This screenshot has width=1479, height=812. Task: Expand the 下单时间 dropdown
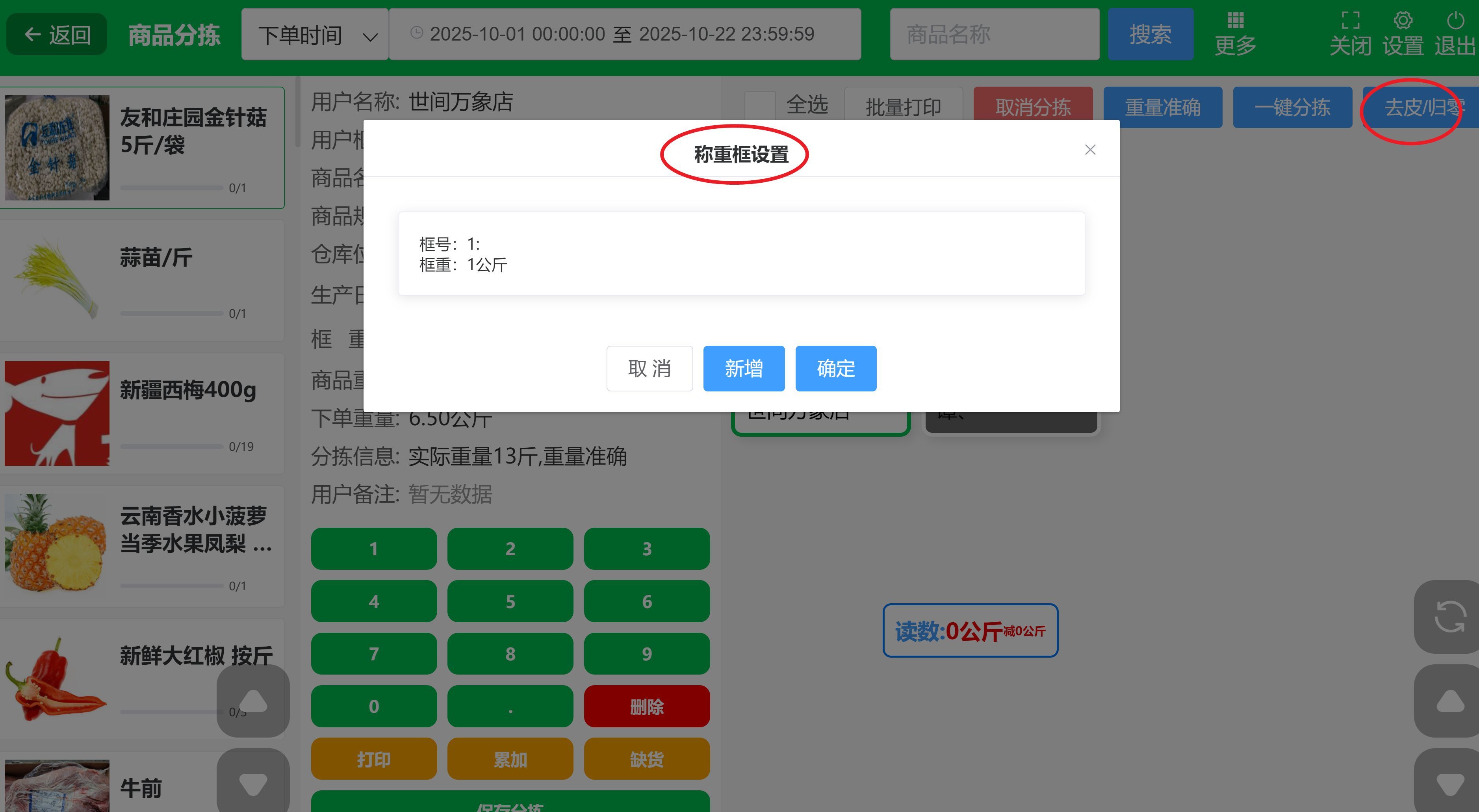pyautogui.click(x=315, y=34)
